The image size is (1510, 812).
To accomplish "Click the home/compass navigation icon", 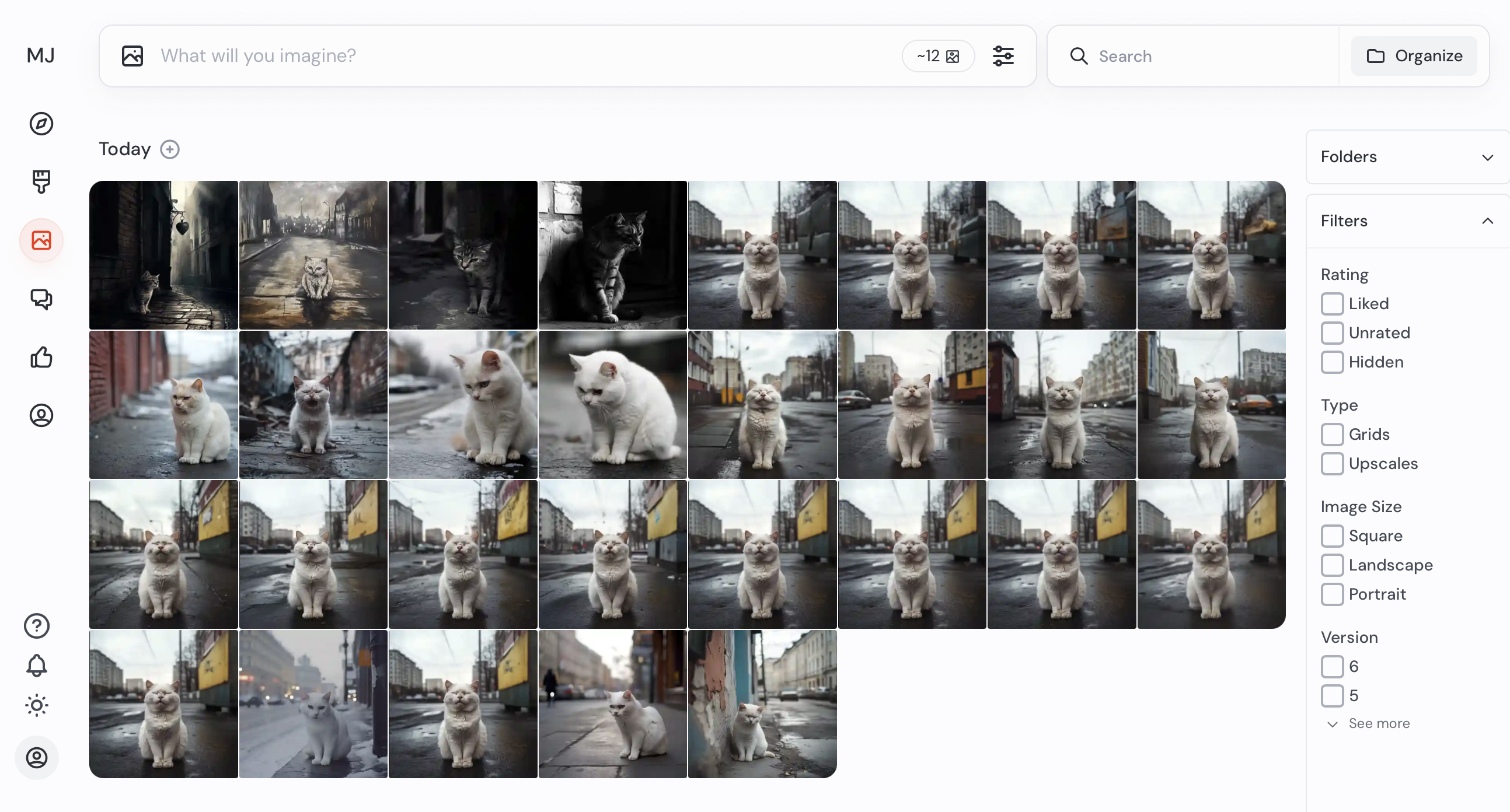I will click(41, 123).
